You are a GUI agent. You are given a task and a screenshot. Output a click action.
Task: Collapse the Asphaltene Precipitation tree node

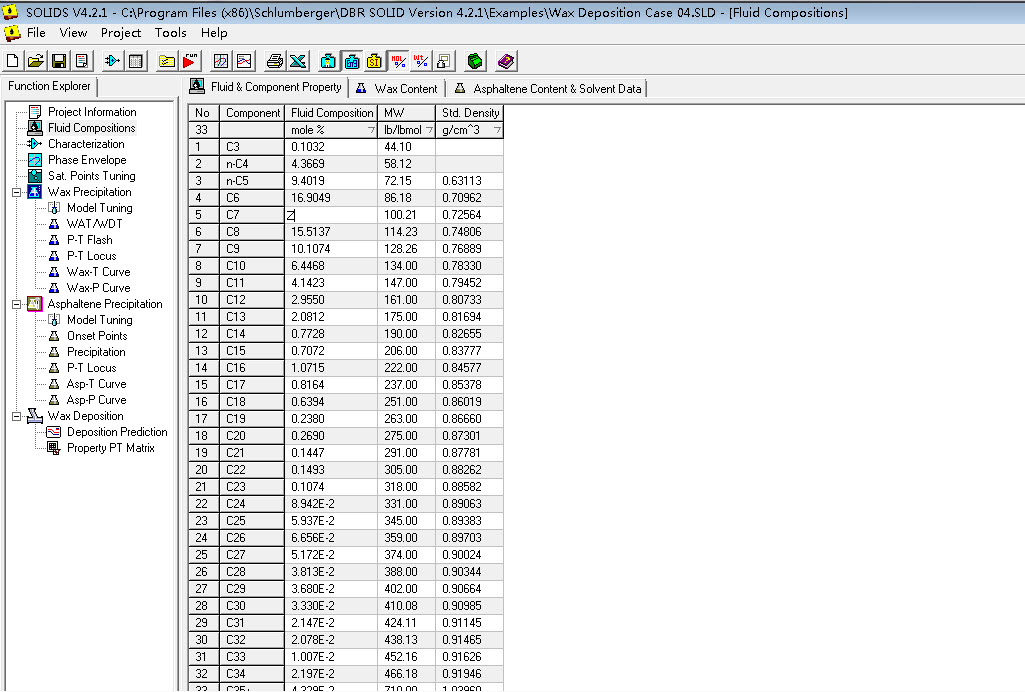[16, 305]
